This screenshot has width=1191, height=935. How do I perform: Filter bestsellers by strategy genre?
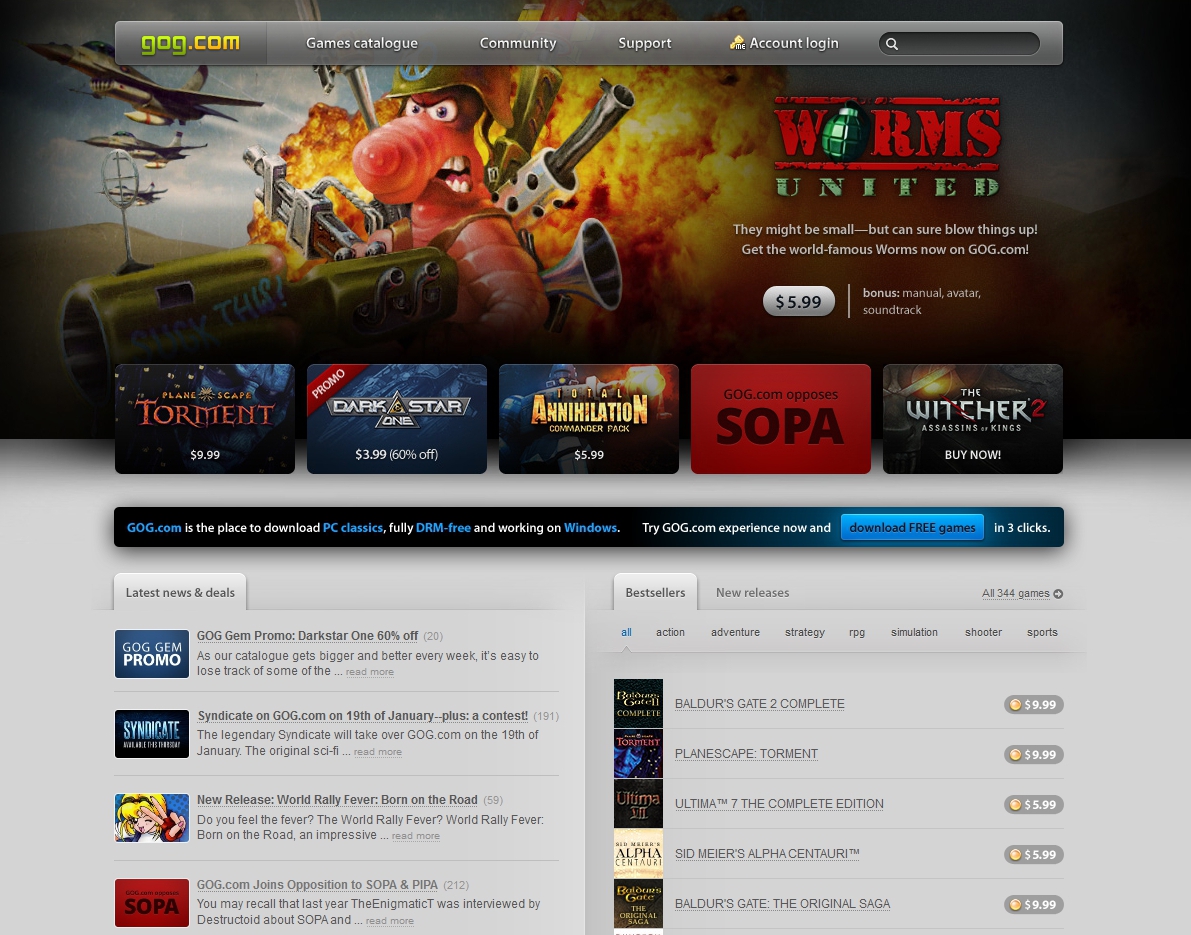[805, 632]
